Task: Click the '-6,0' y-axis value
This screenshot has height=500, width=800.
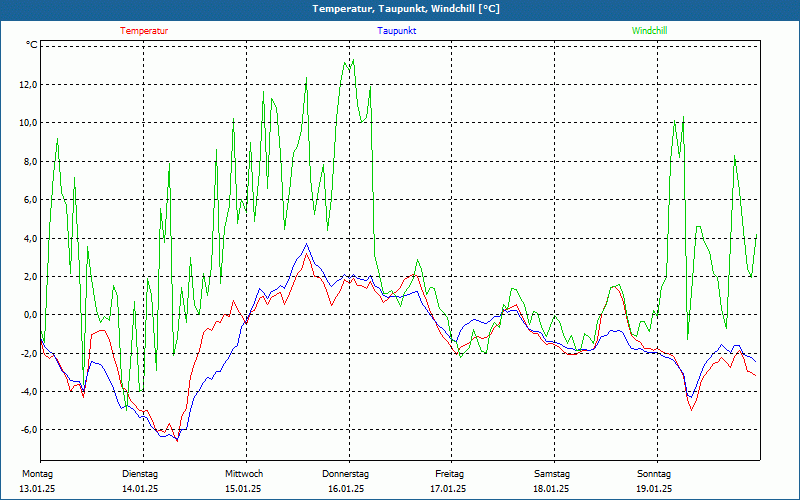Action: click(30, 430)
